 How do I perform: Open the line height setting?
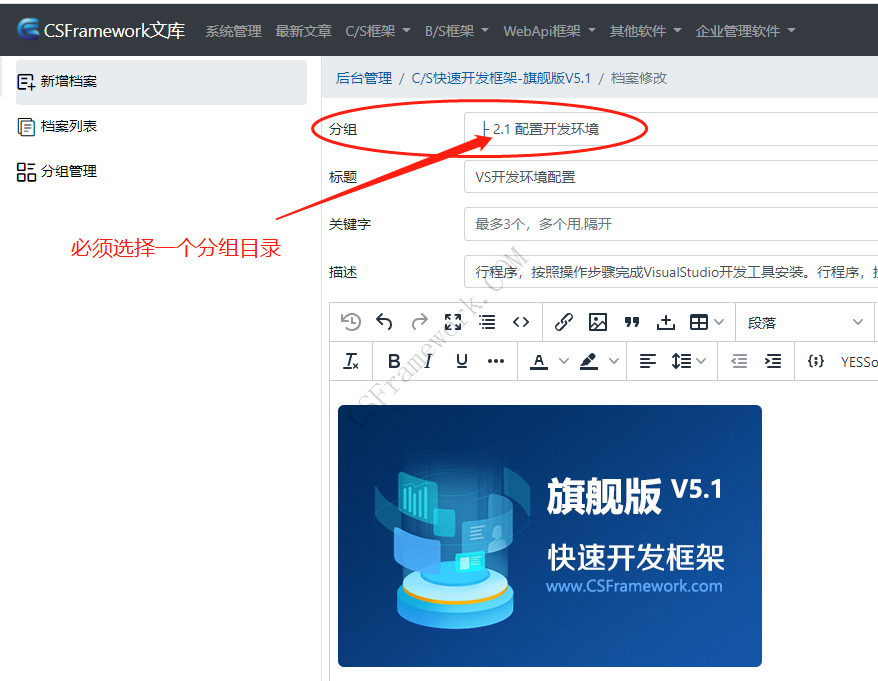(681, 361)
